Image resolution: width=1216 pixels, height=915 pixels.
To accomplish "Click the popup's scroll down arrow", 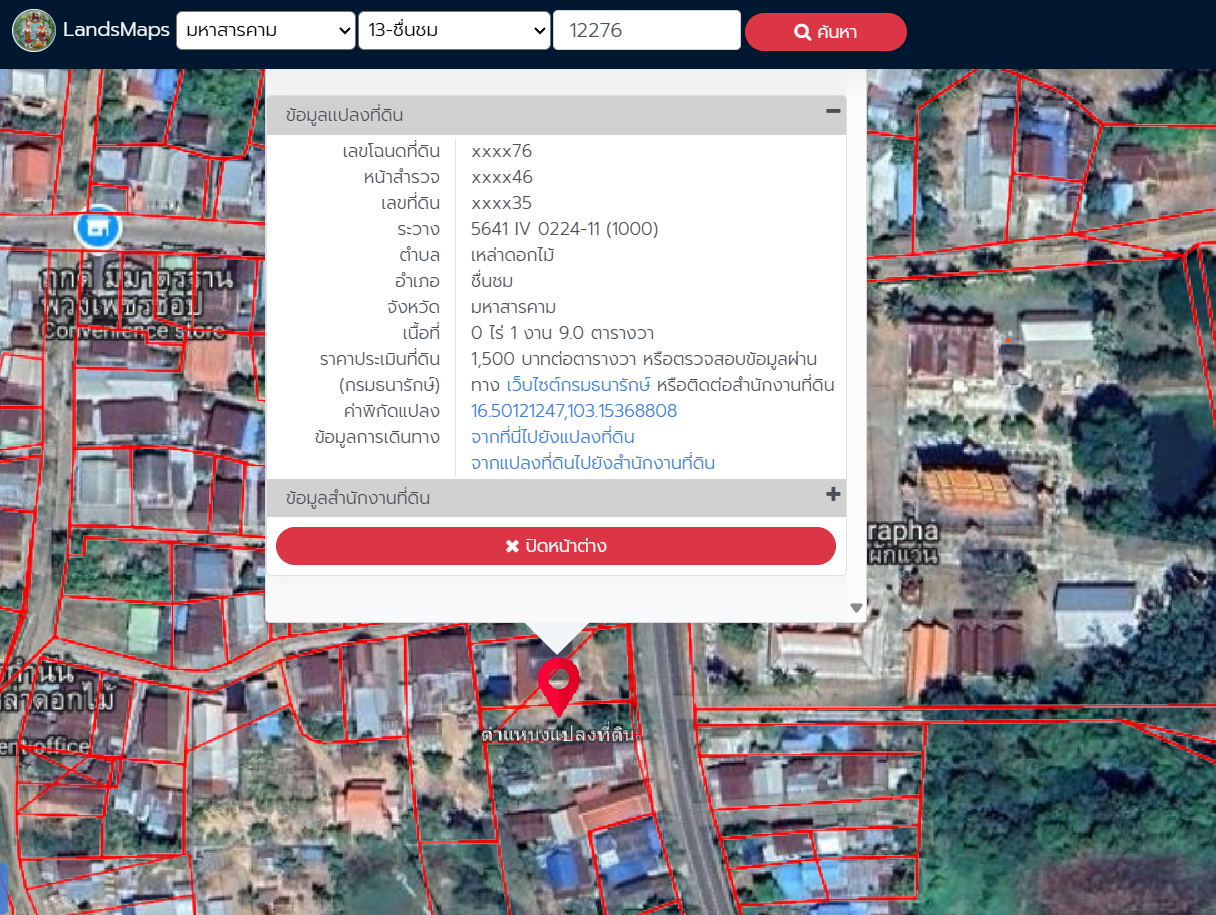I will 856,607.
